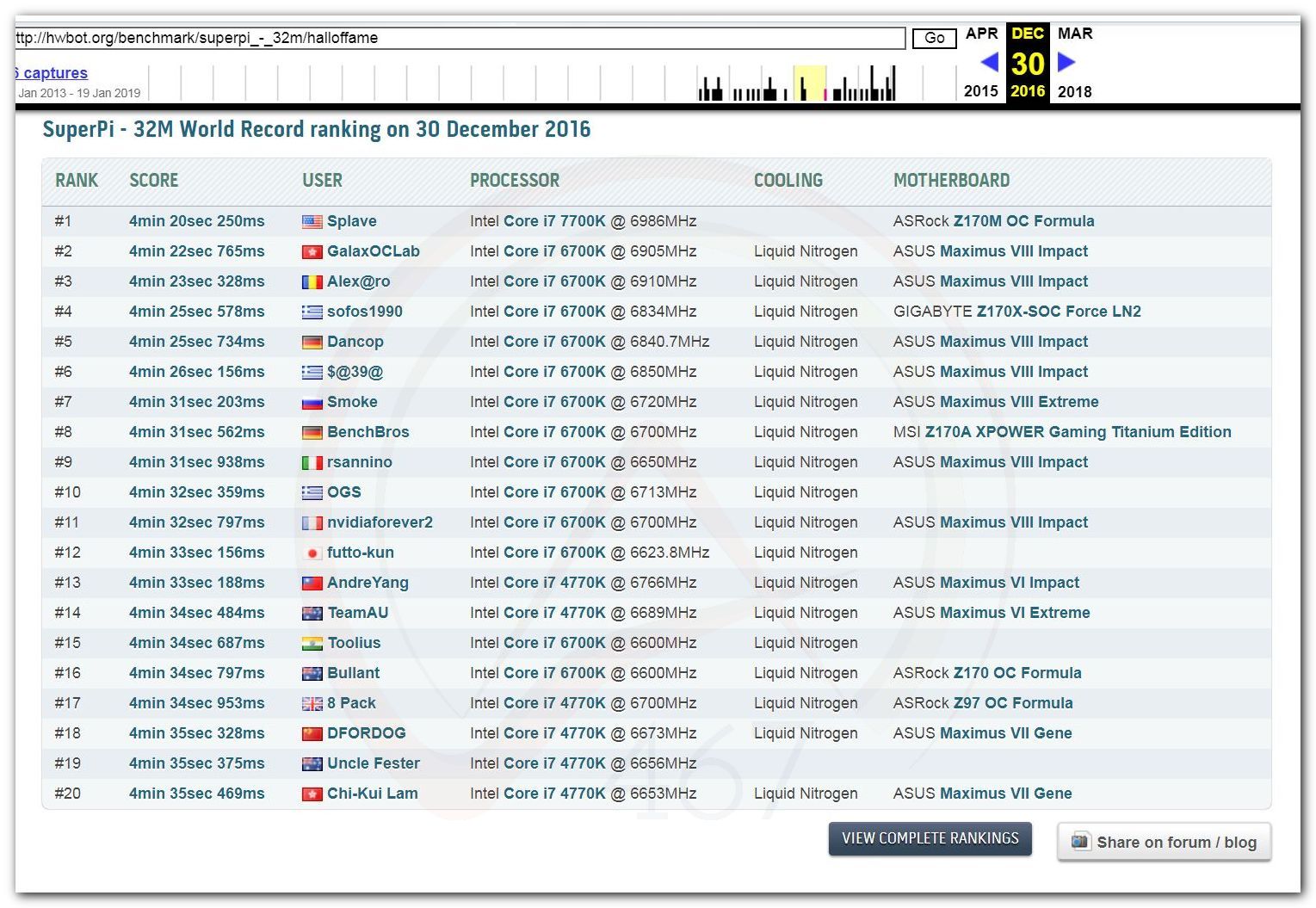Open View Complete Rankings
The height and width of the screenshot is (908, 1316).
[x=930, y=838]
